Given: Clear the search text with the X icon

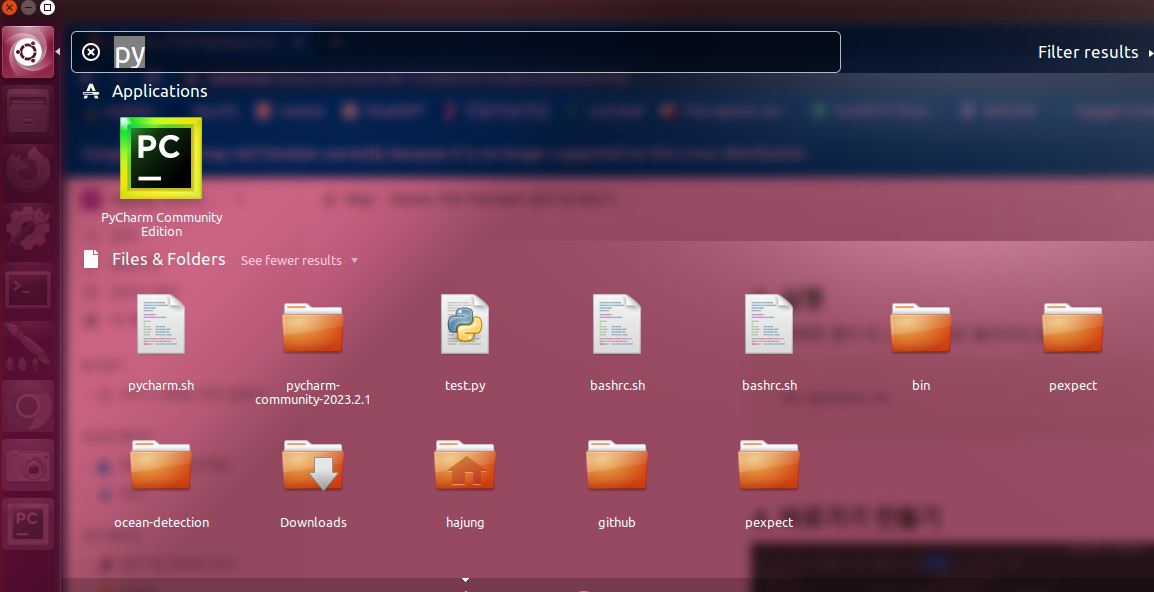Looking at the screenshot, I should [x=91, y=52].
